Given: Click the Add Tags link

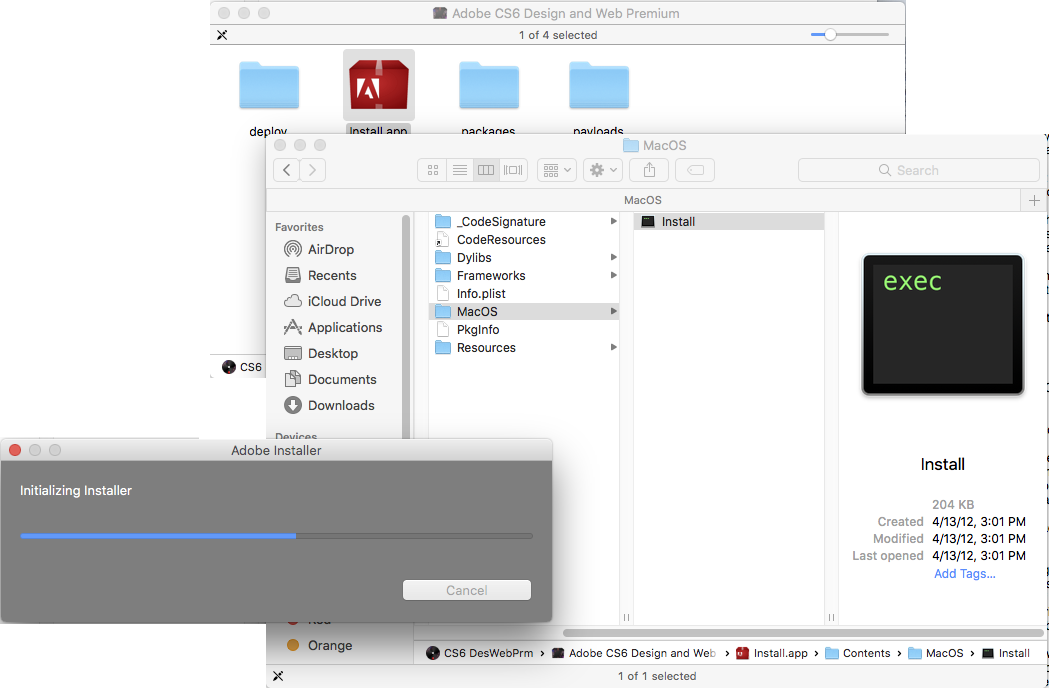Looking at the screenshot, I should (x=964, y=574).
